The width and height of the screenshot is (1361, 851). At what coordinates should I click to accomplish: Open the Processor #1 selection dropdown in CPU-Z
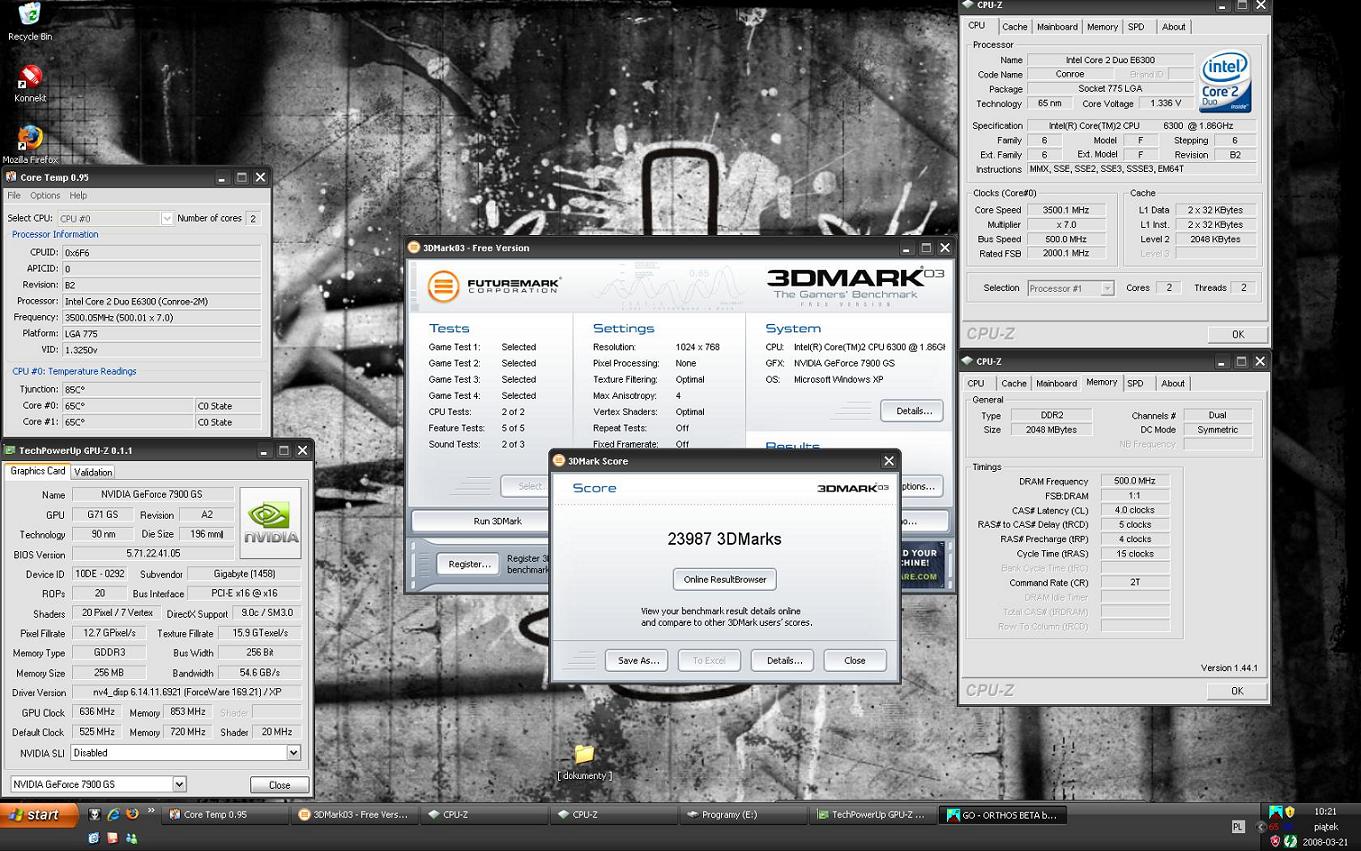1107,288
